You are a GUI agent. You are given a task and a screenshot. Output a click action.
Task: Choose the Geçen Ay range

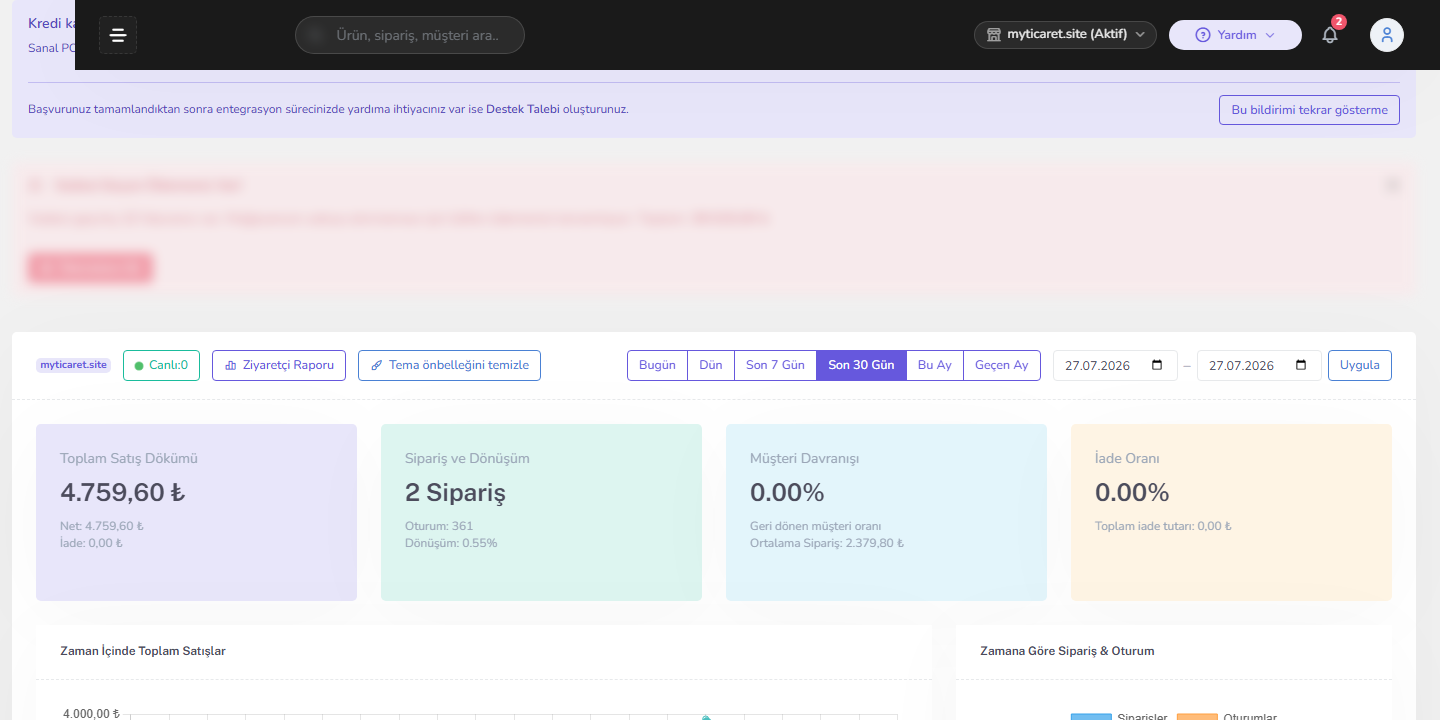tap(1002, 365)
